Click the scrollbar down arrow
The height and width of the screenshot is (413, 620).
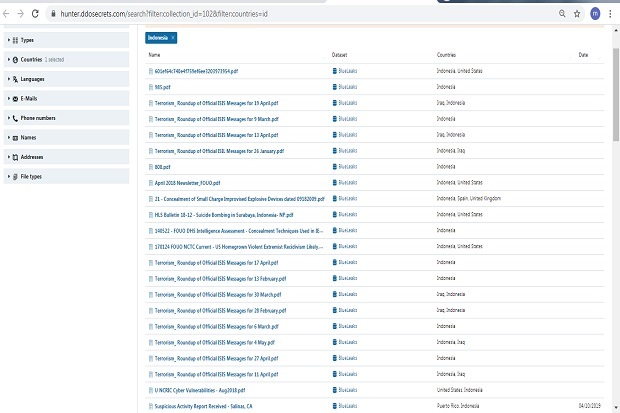pos(616,408)
